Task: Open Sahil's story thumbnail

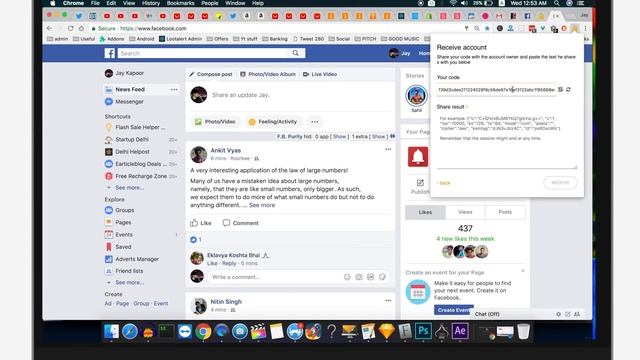Action: tap(416, 96)
